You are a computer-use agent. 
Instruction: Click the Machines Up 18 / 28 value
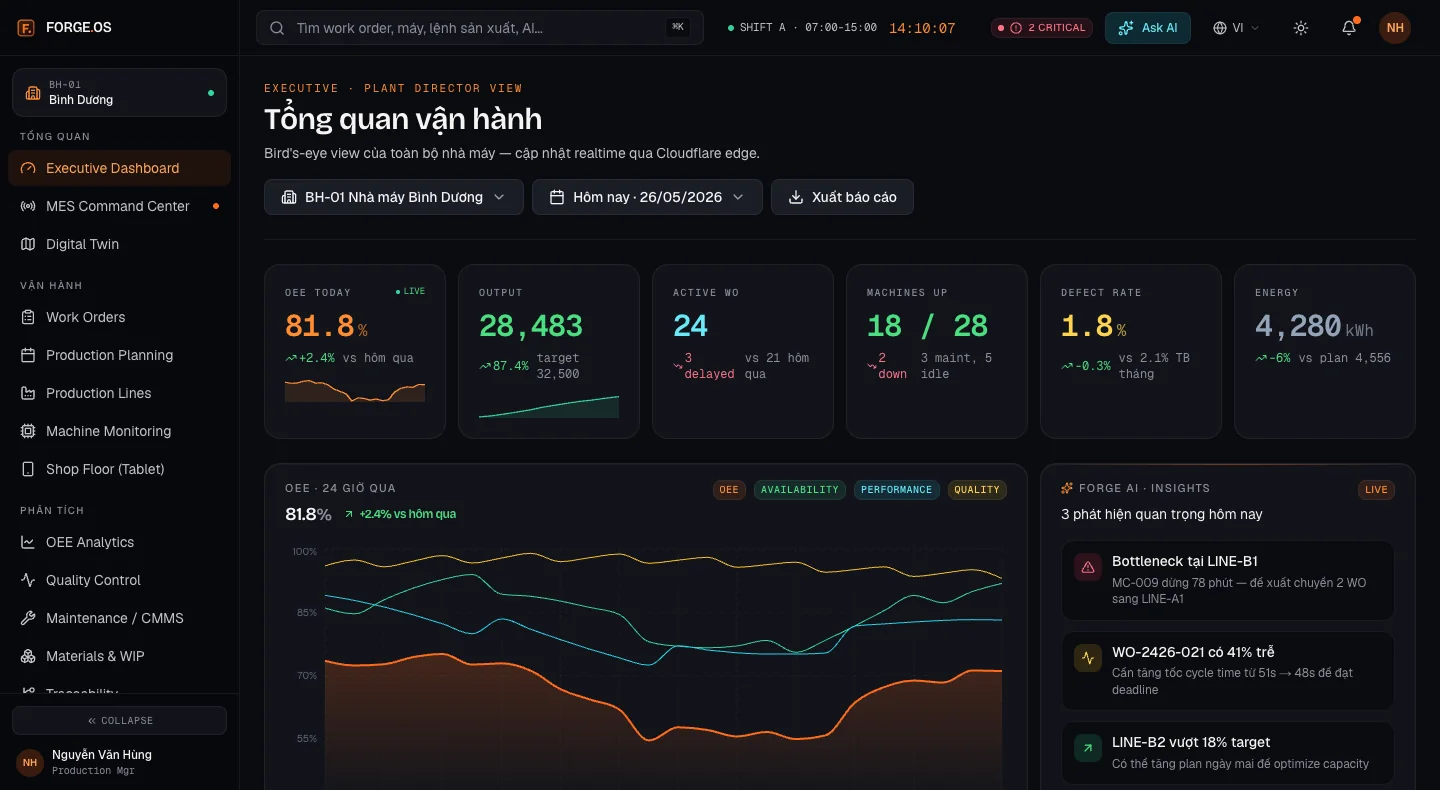pyautogui.click(x=927, y=326)
